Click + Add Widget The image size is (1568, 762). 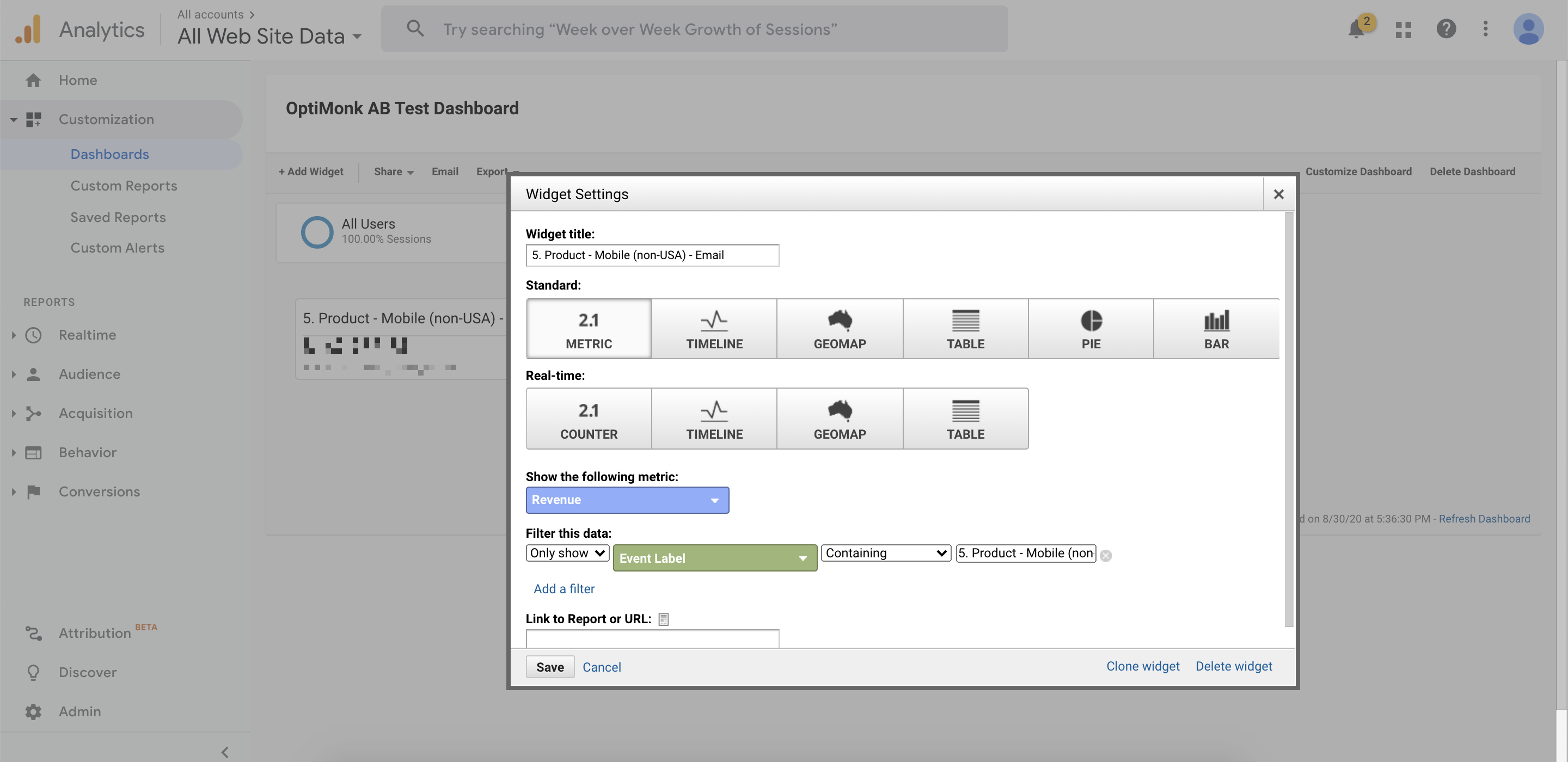coord(310,171)
